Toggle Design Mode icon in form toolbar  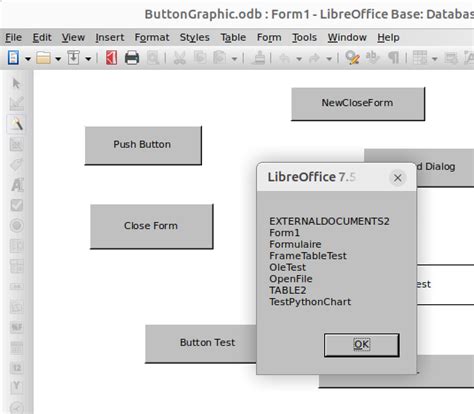[x=16, y=103]
